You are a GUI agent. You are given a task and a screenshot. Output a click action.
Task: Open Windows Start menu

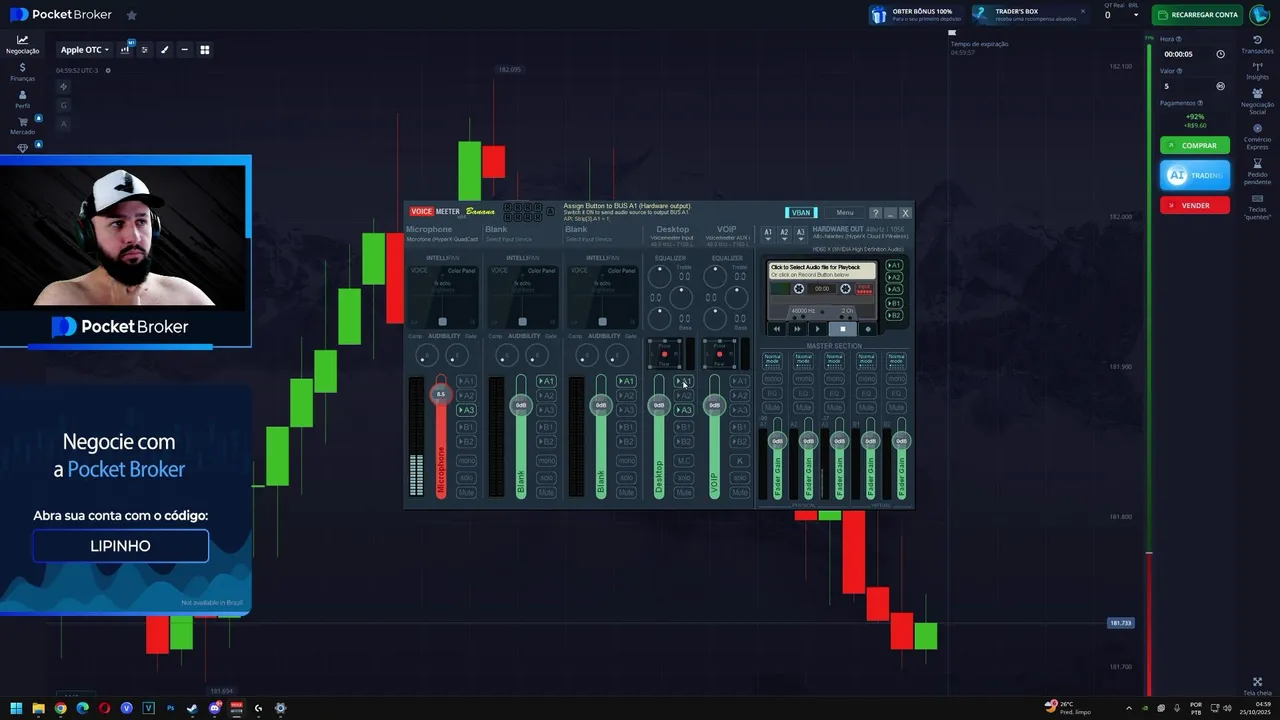click(x=16, y=708)
